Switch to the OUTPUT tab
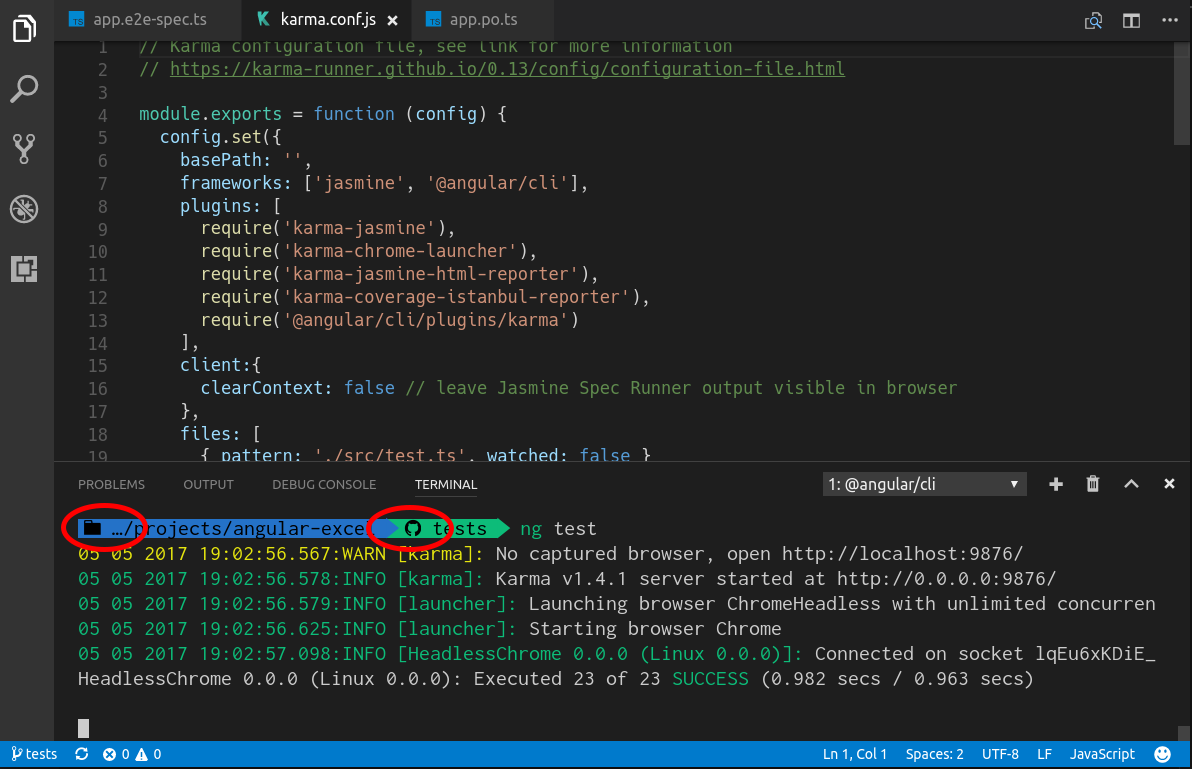This screenshot has height=769, width=1192. [x=208, y=485]
